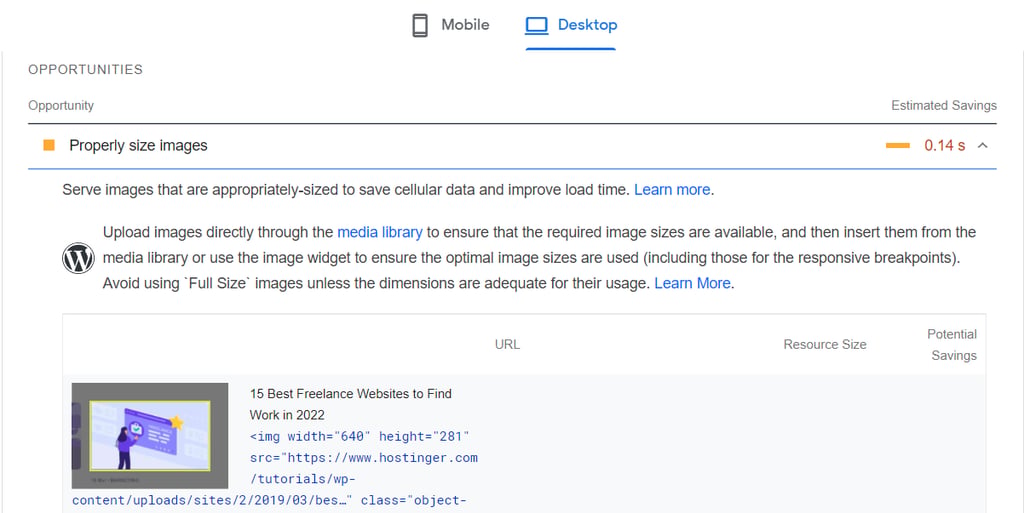Click the src hostinger.com URL text

pyautogui.click(x=364, y=458)
